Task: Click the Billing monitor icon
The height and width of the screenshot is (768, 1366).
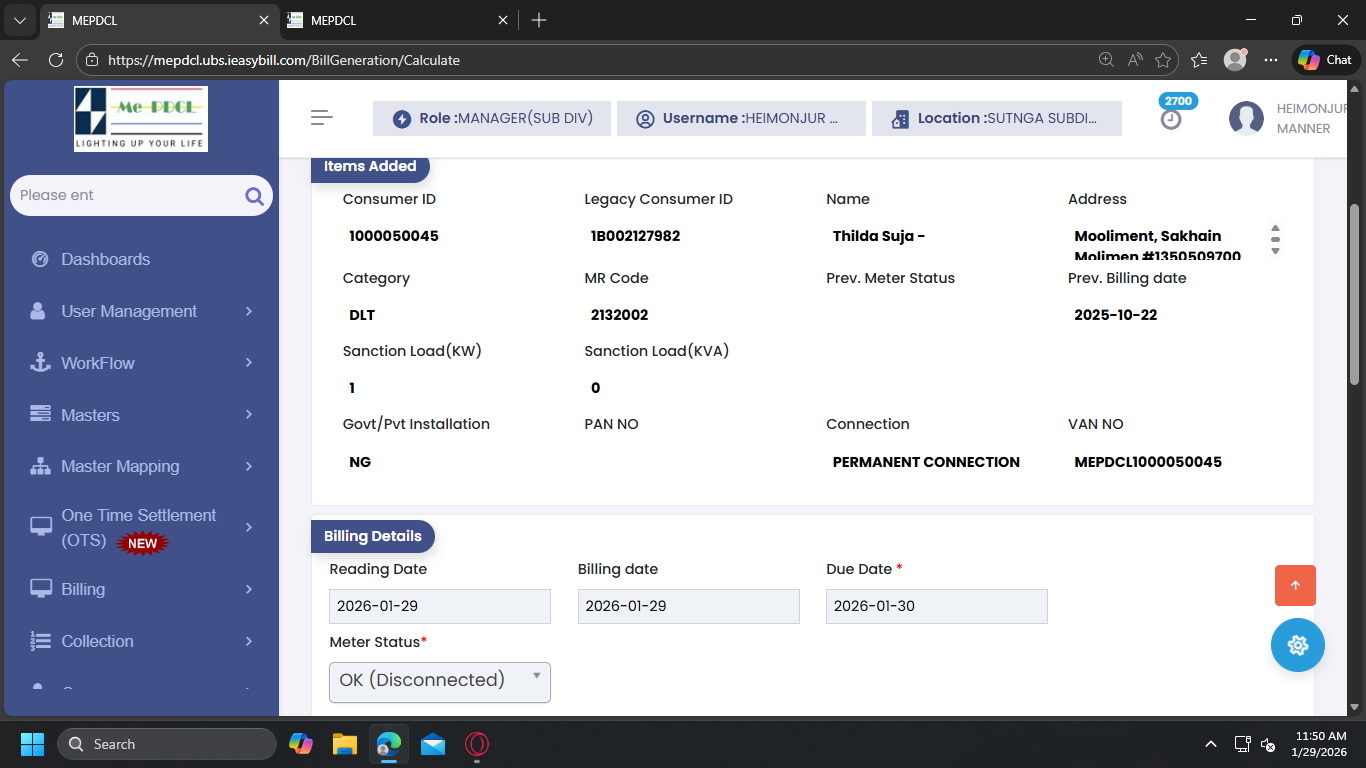Action: [40, 589]
